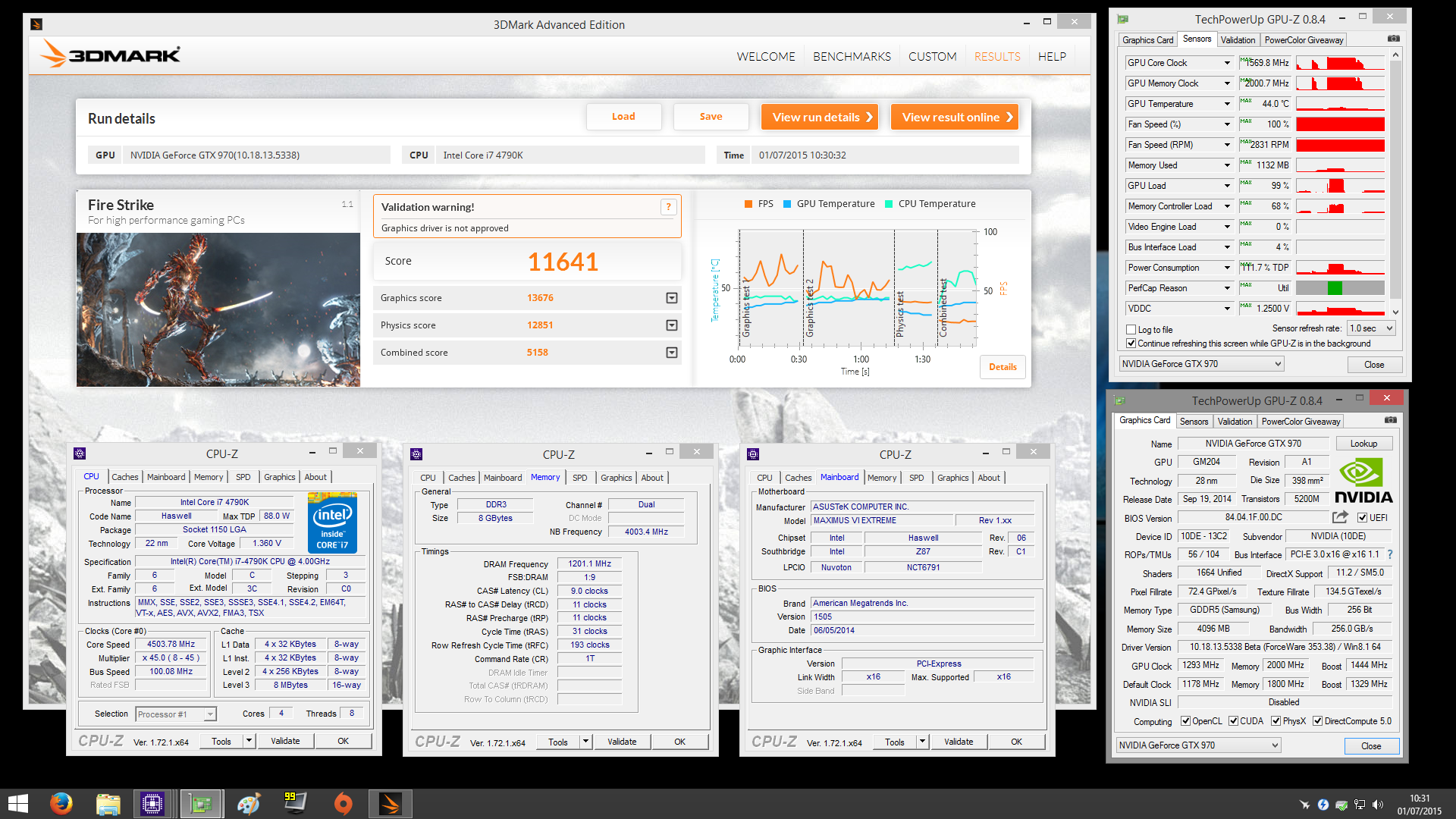The image size is (1456, 819).
Task: Toggle the PhysX checkbox
Action: [x=1276, y=721]
